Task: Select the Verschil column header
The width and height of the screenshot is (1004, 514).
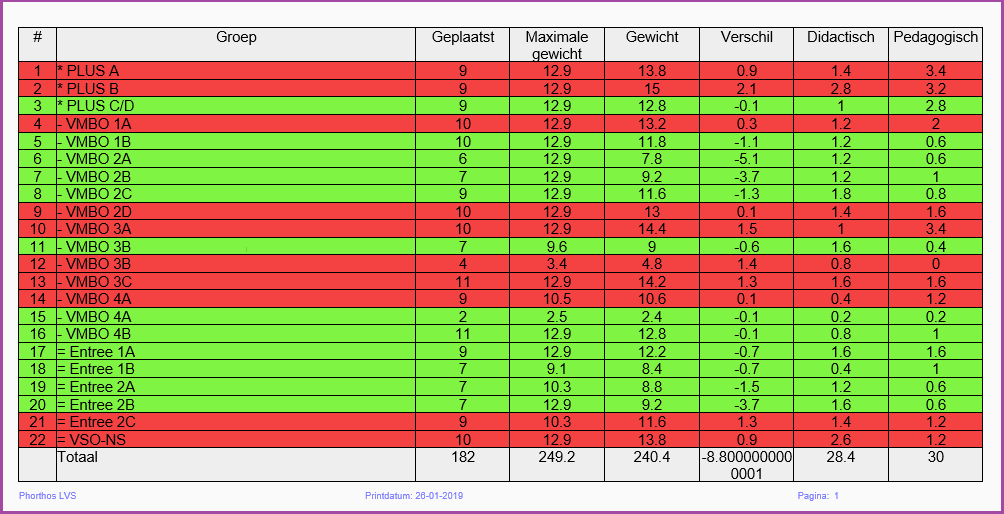Action: click(747, 37)
